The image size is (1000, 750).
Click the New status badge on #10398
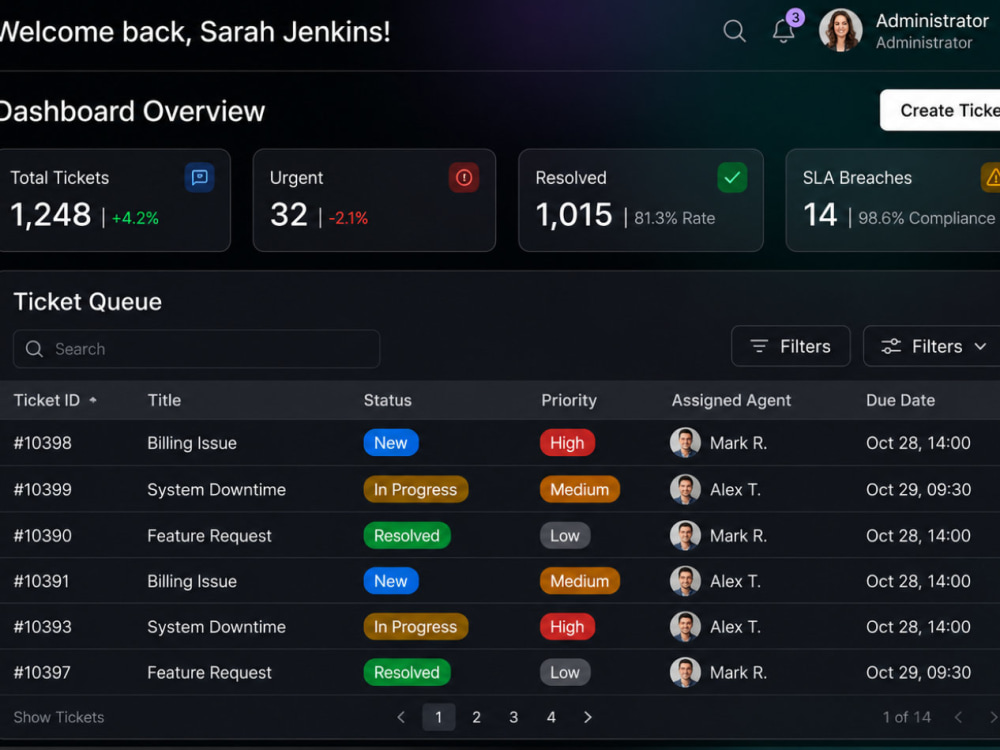(391, 443)
